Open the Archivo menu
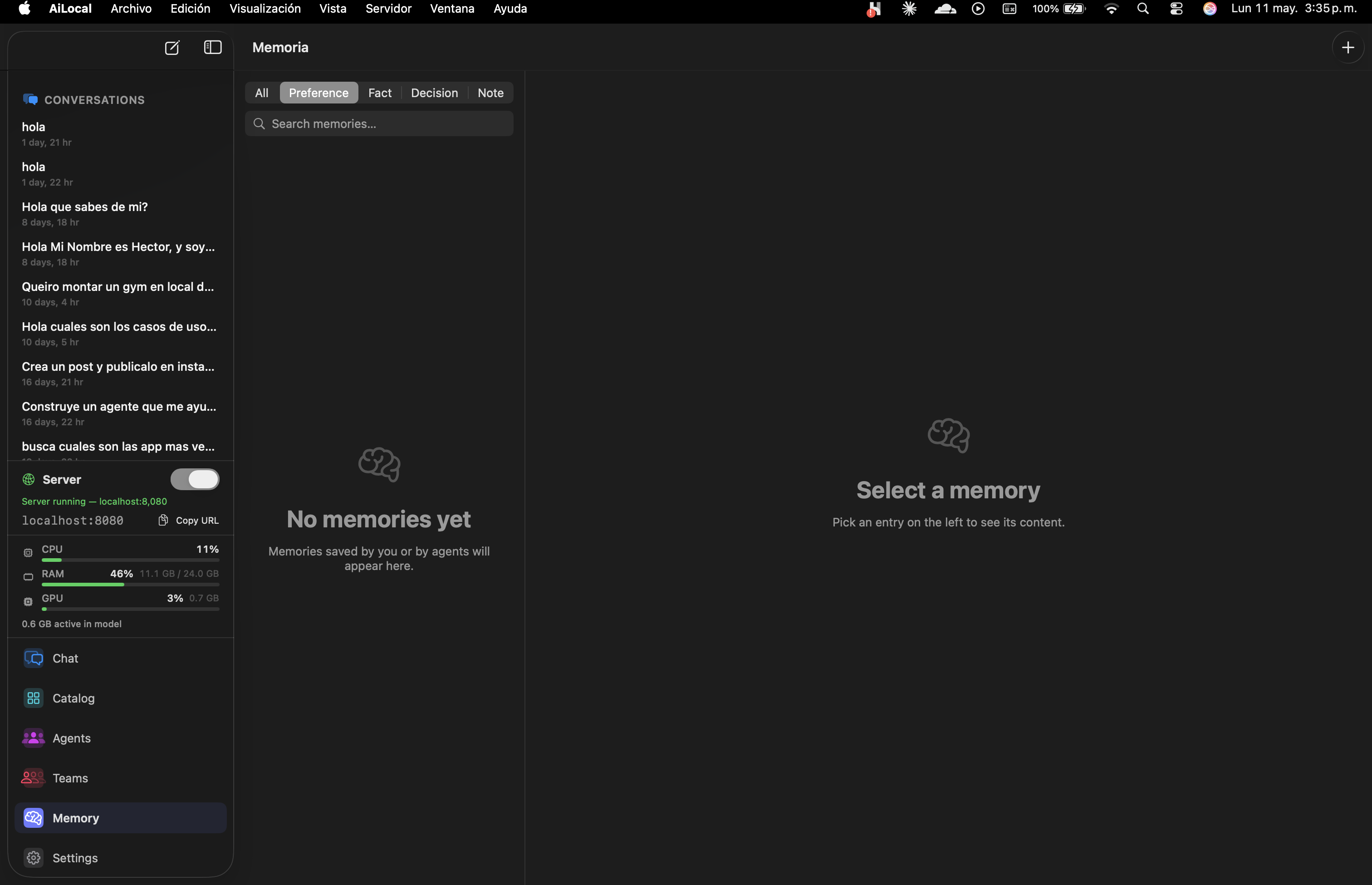 [x=131, y=9]
